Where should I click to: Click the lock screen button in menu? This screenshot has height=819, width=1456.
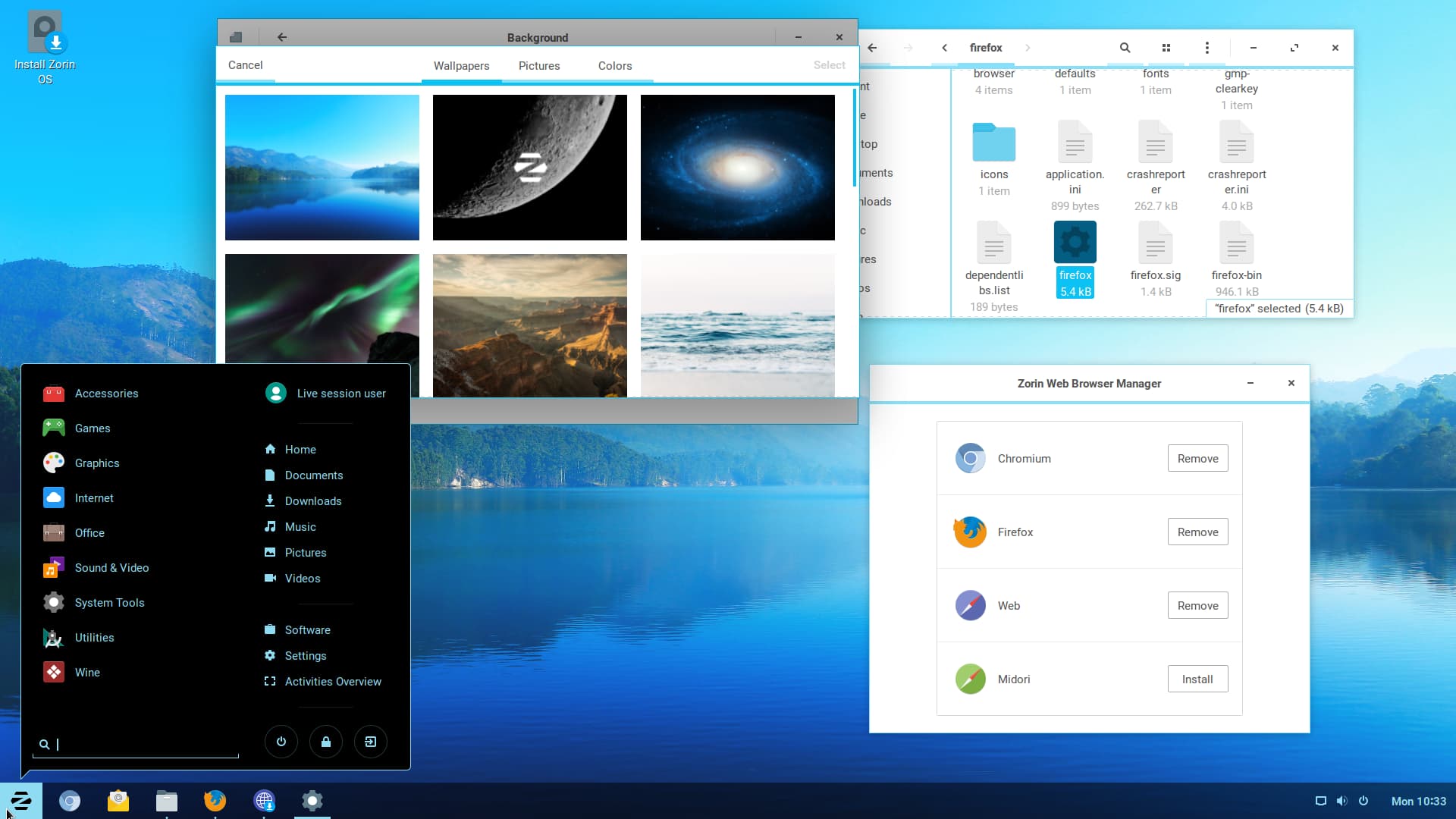tap(326, 742)
